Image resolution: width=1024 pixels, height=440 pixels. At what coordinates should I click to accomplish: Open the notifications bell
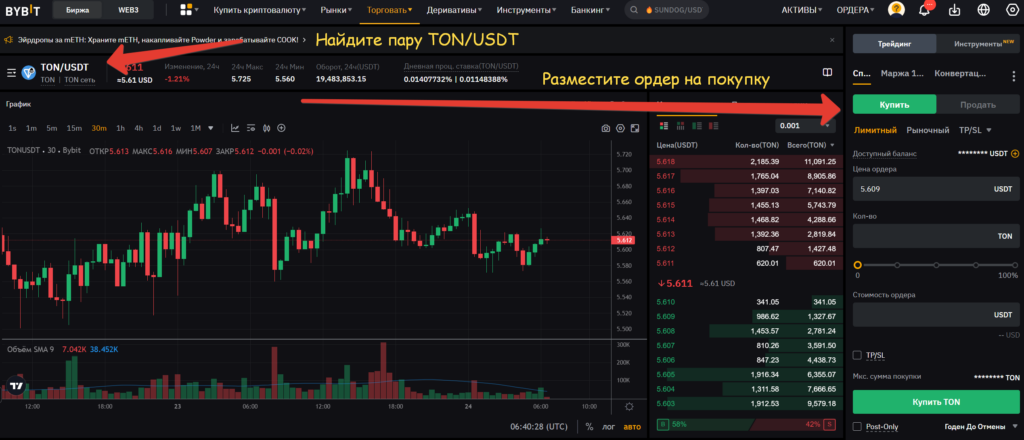(924, 10)
